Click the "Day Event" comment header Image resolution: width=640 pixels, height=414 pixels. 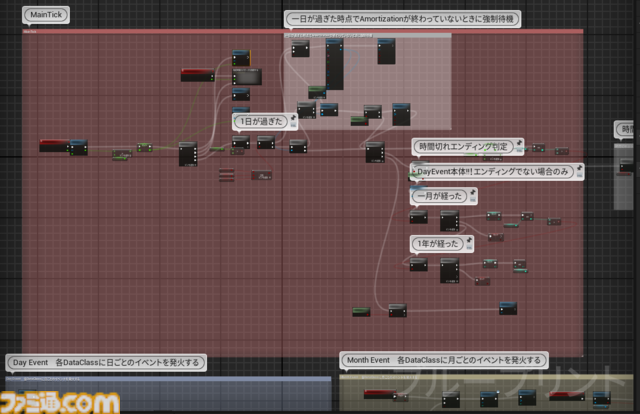106,362
